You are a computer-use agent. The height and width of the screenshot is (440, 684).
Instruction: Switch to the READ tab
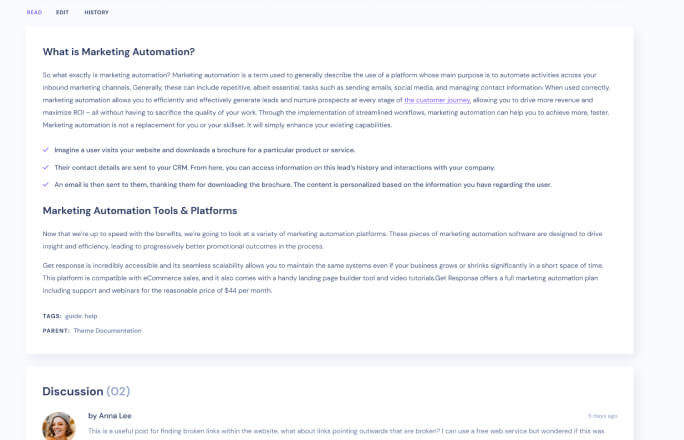pos(34,12)
